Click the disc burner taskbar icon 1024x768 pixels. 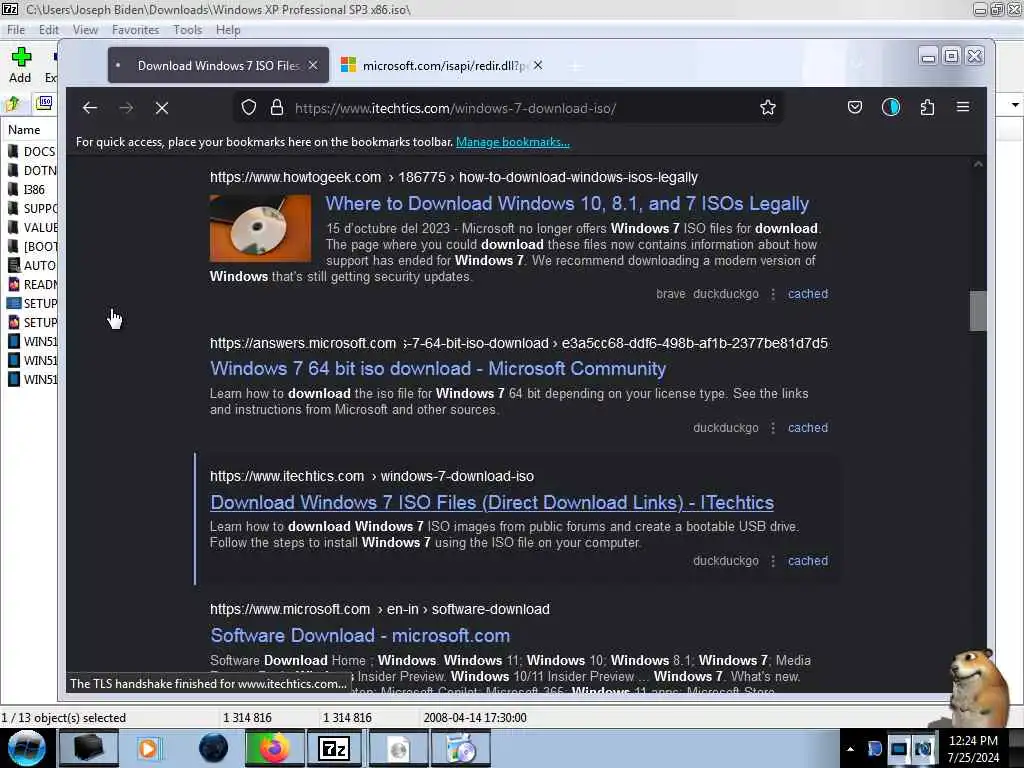(460, 748)
